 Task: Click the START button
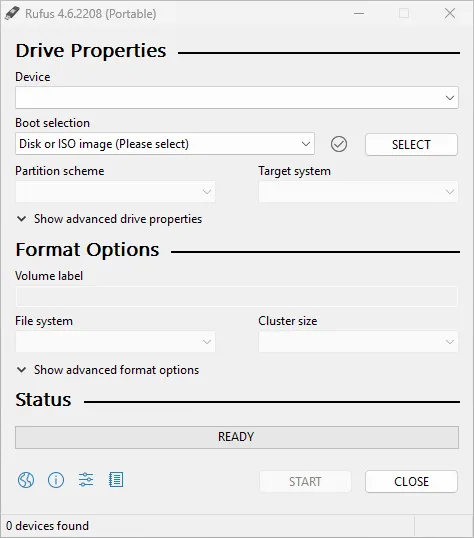305,482
